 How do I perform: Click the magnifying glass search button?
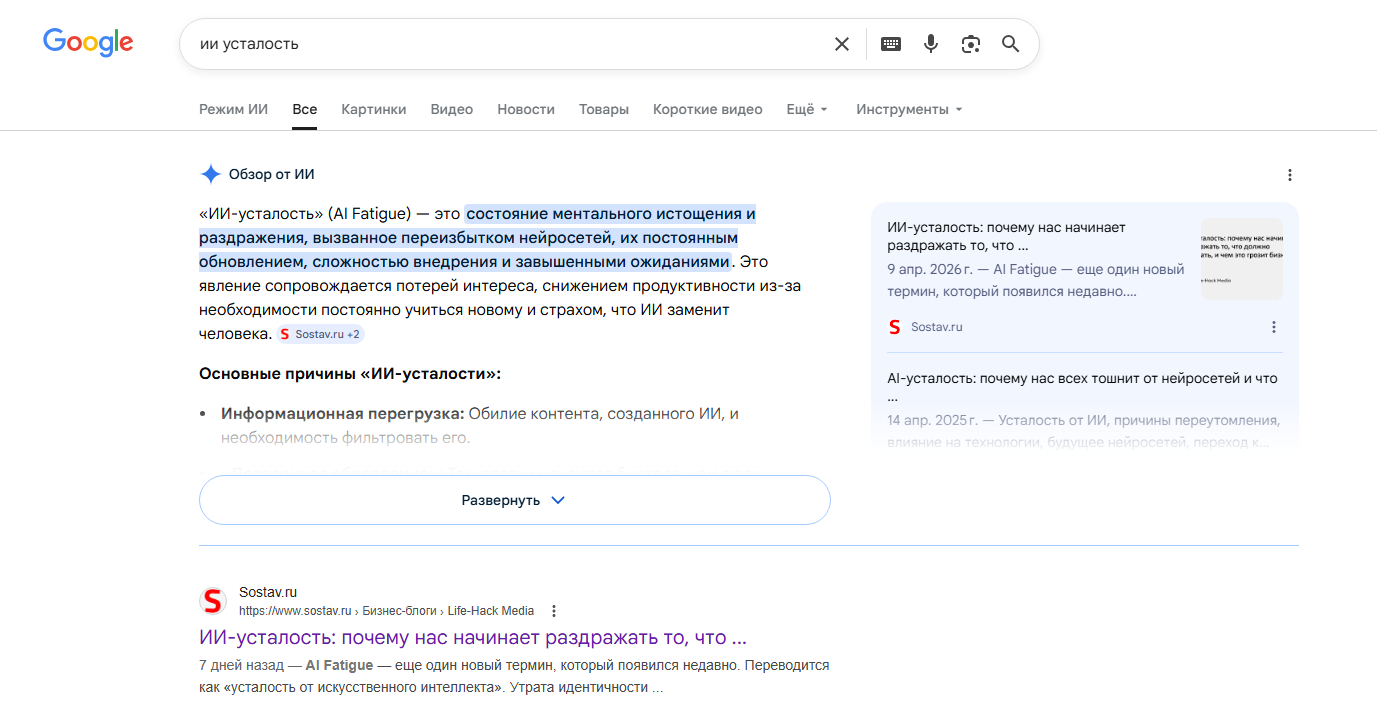click(x=1010, y=44)
